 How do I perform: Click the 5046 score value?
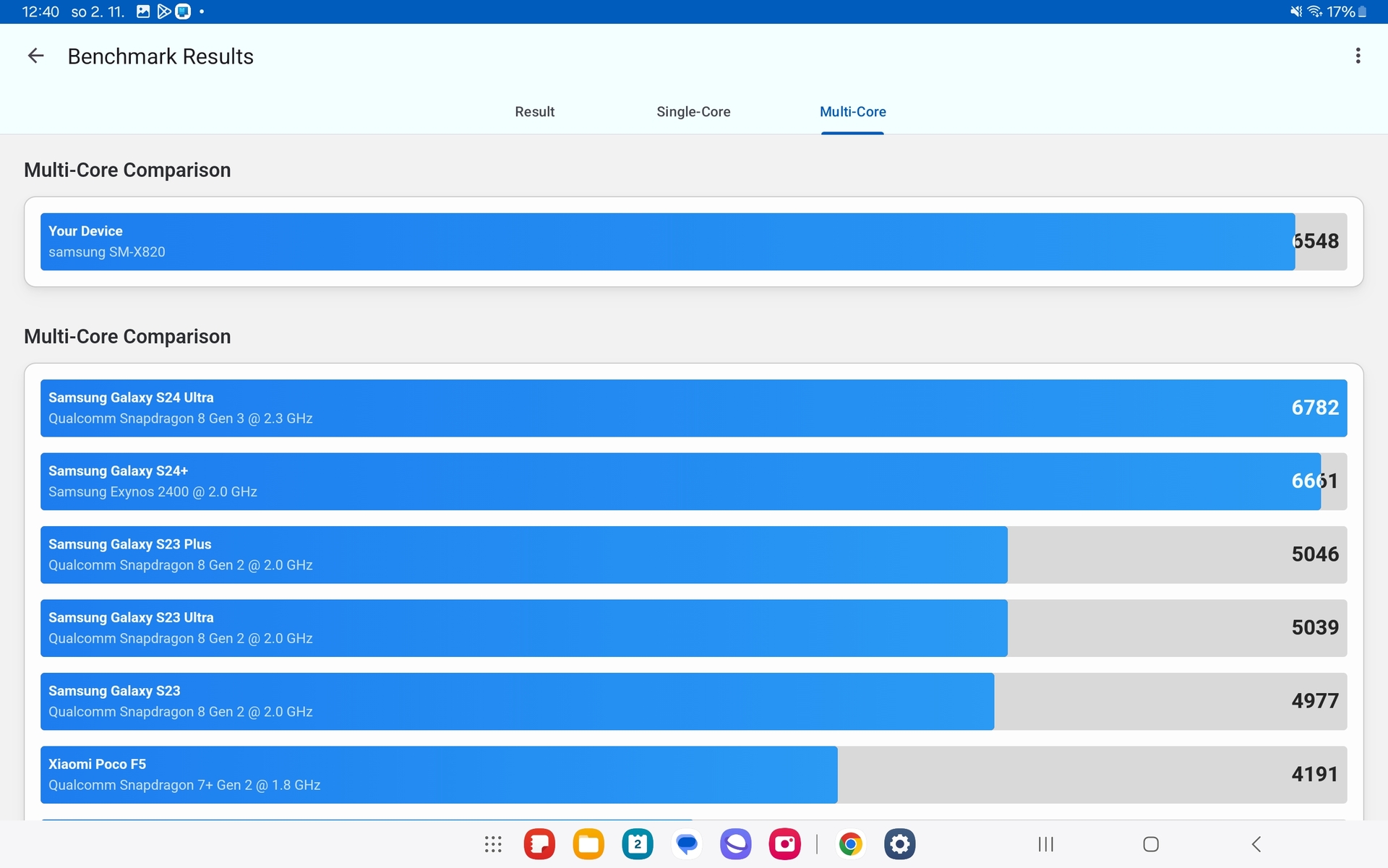coord(1315,554)
